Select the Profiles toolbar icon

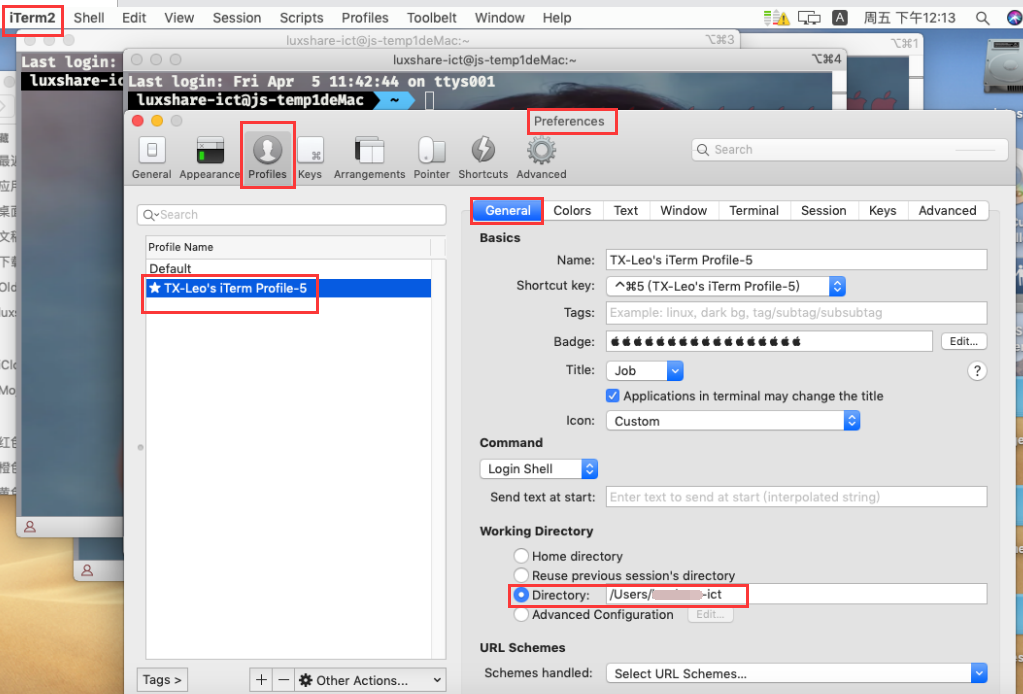267,157
